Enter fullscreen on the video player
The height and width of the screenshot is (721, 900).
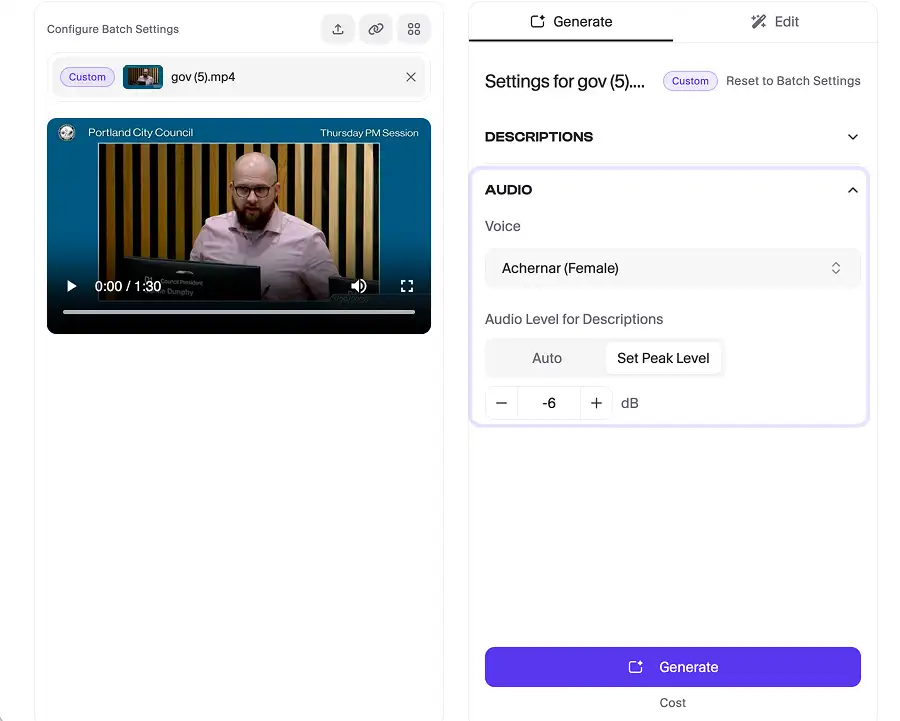[x=407, y=286]
